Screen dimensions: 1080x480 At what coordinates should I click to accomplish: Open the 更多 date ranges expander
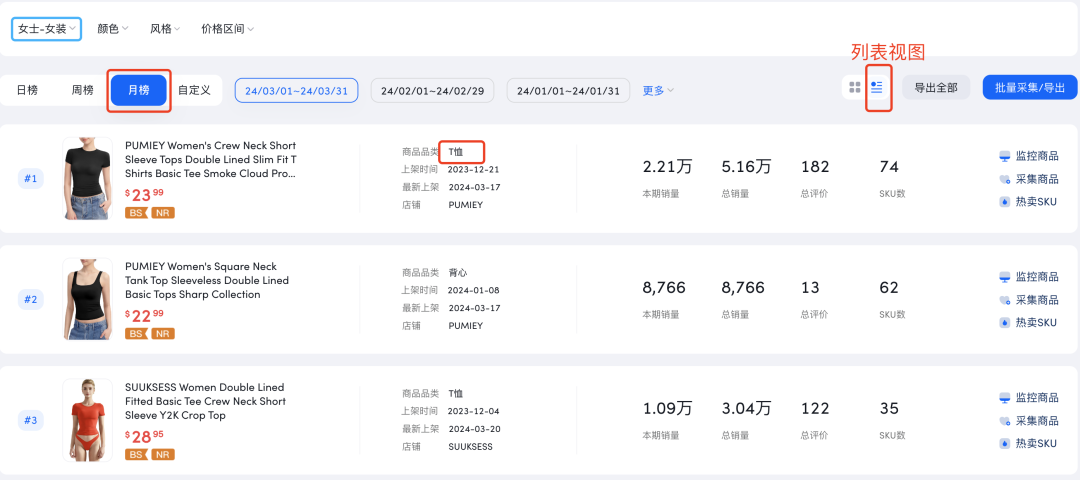pyautogui.click(x=658, y=90)
